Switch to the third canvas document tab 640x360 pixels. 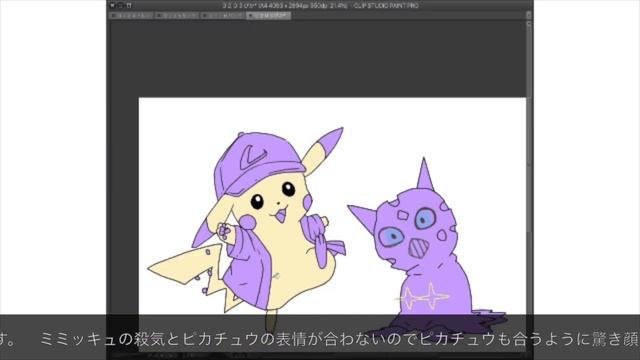(223, 16)
